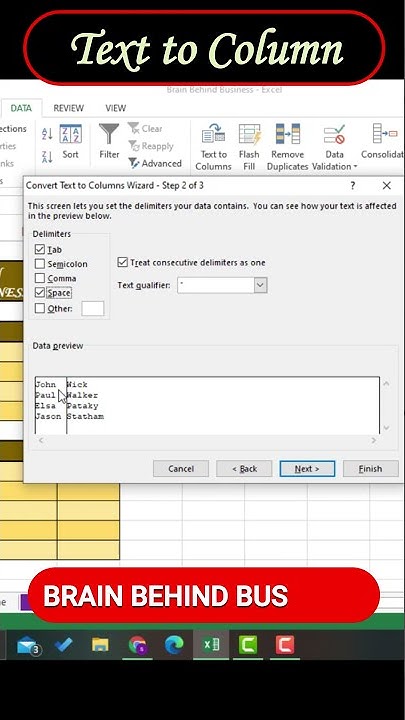Go Back to previous wizard step
Image resolution: width=405 pixels, height=720 pixels.
[x=244, y=469]
